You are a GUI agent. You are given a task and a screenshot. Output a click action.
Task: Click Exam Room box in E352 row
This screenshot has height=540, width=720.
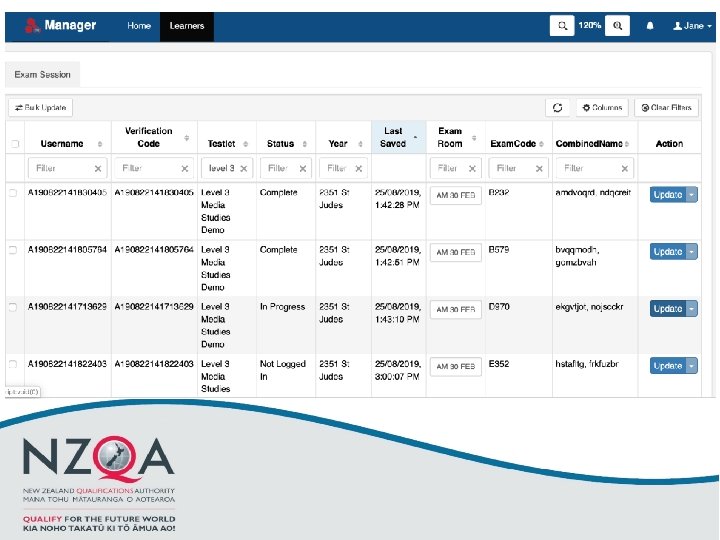(x=456, y=366)
